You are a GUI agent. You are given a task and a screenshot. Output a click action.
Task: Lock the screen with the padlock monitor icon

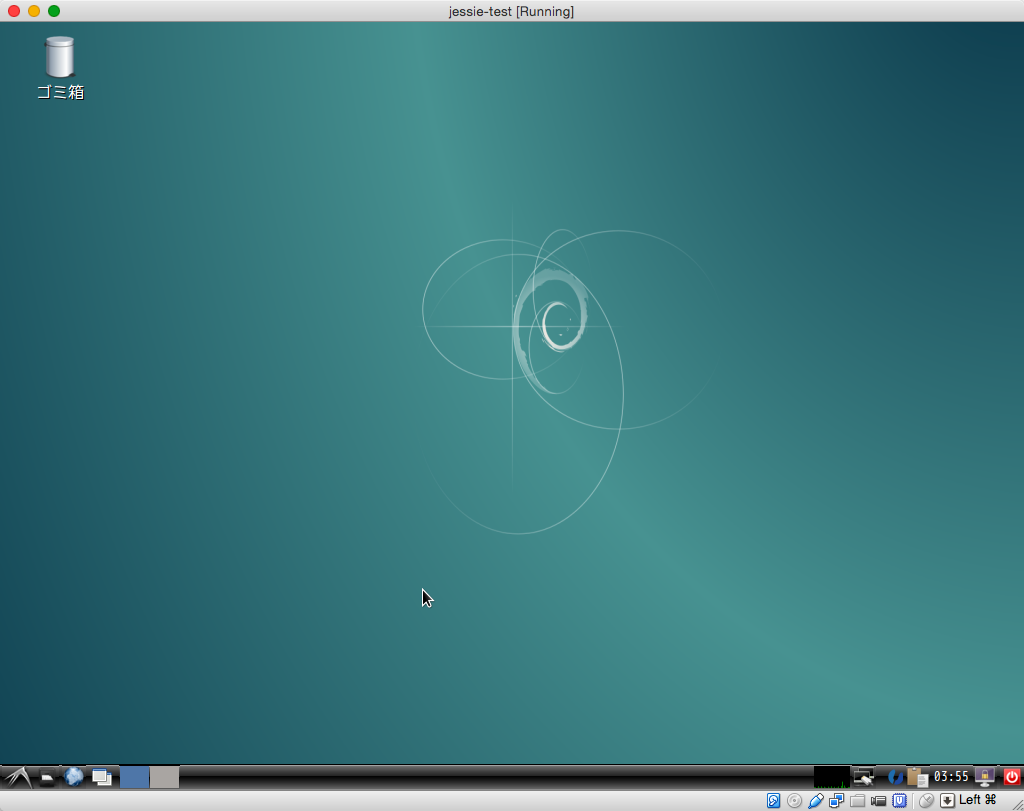point(984,777)
